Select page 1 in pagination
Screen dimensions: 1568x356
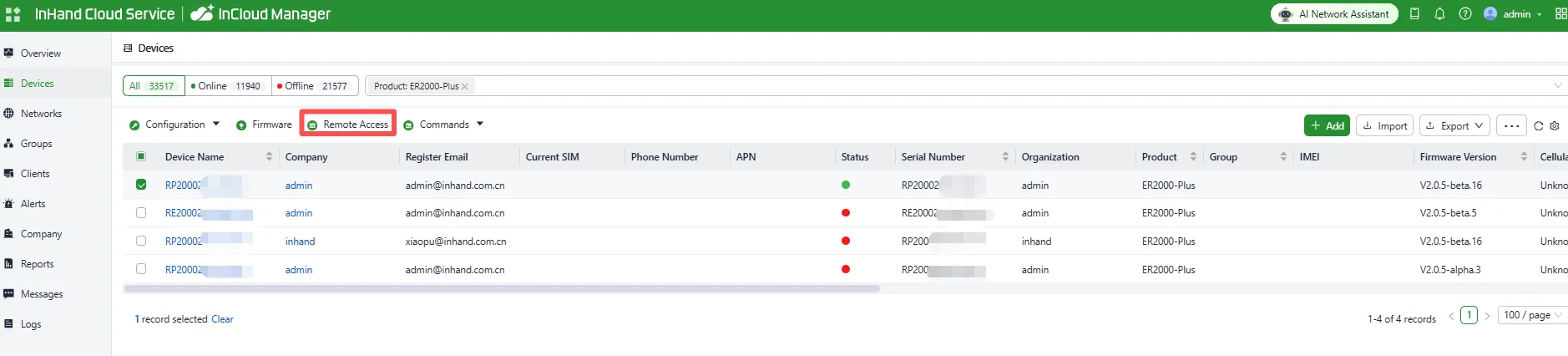[x=1469, y=315]
